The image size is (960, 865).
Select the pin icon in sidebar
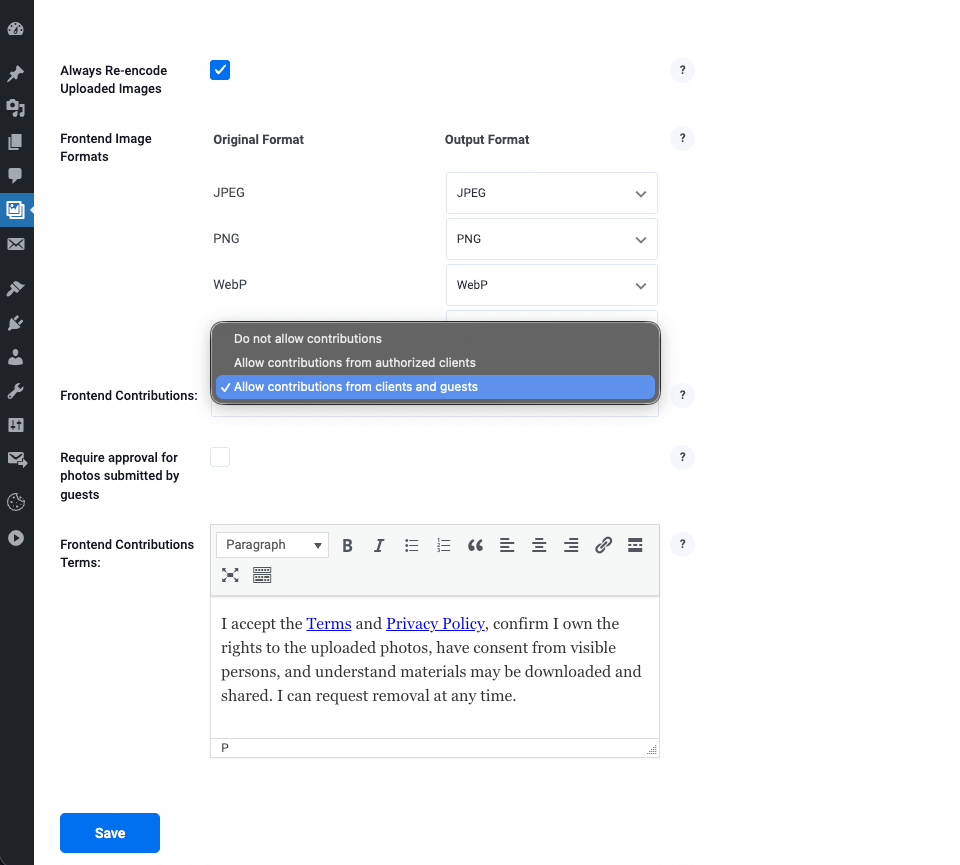[x=16, y=73]
